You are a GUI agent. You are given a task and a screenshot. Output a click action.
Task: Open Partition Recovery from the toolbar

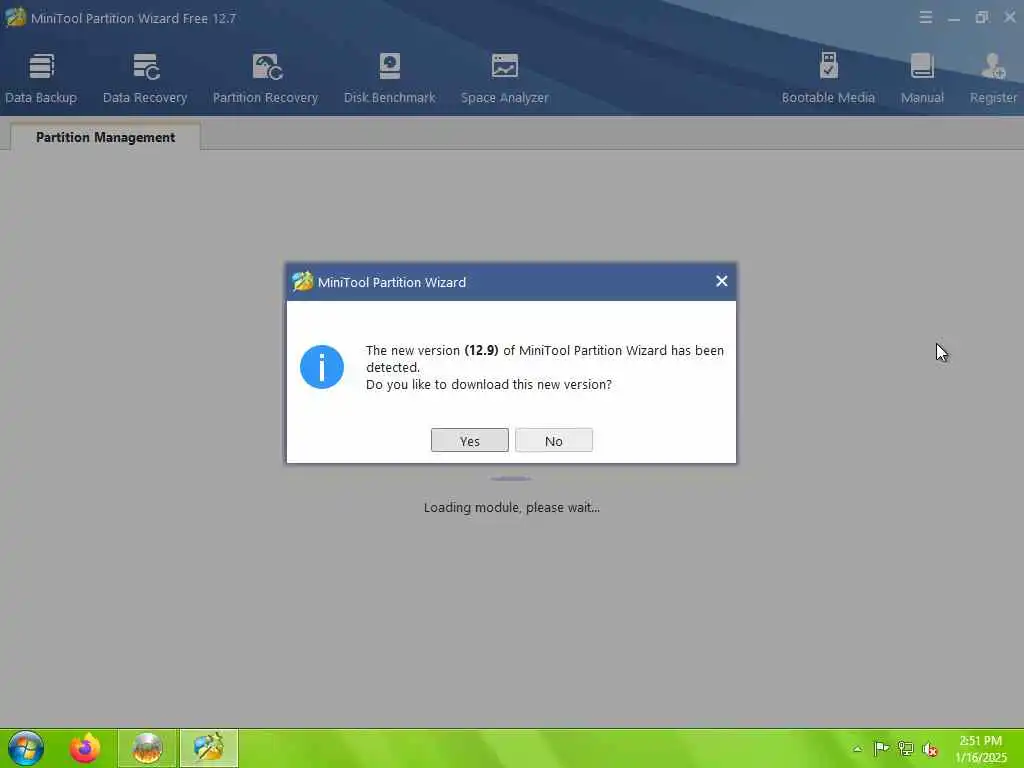coord(265,78)
